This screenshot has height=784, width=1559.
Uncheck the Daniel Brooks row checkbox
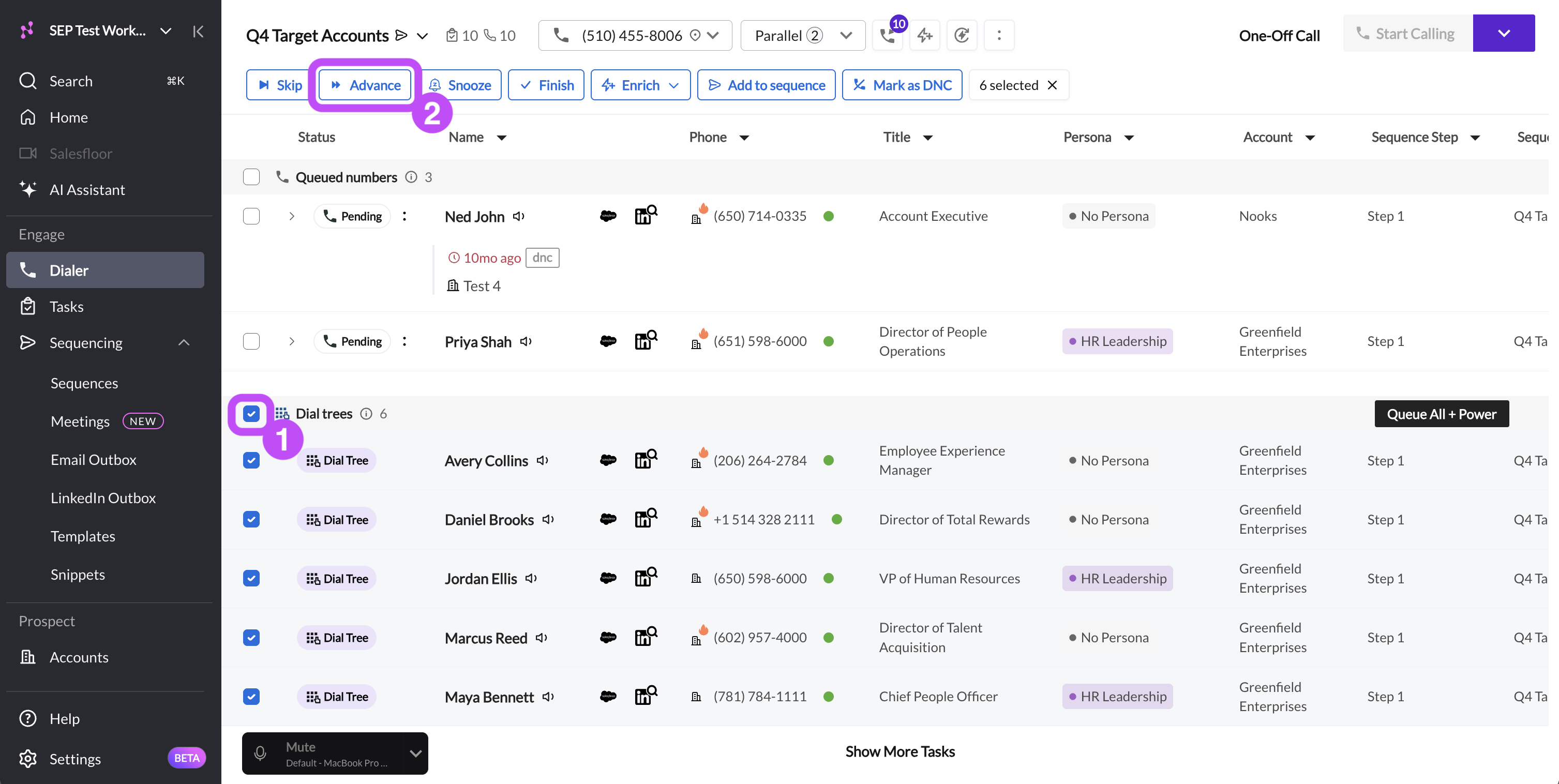point(251,519)
